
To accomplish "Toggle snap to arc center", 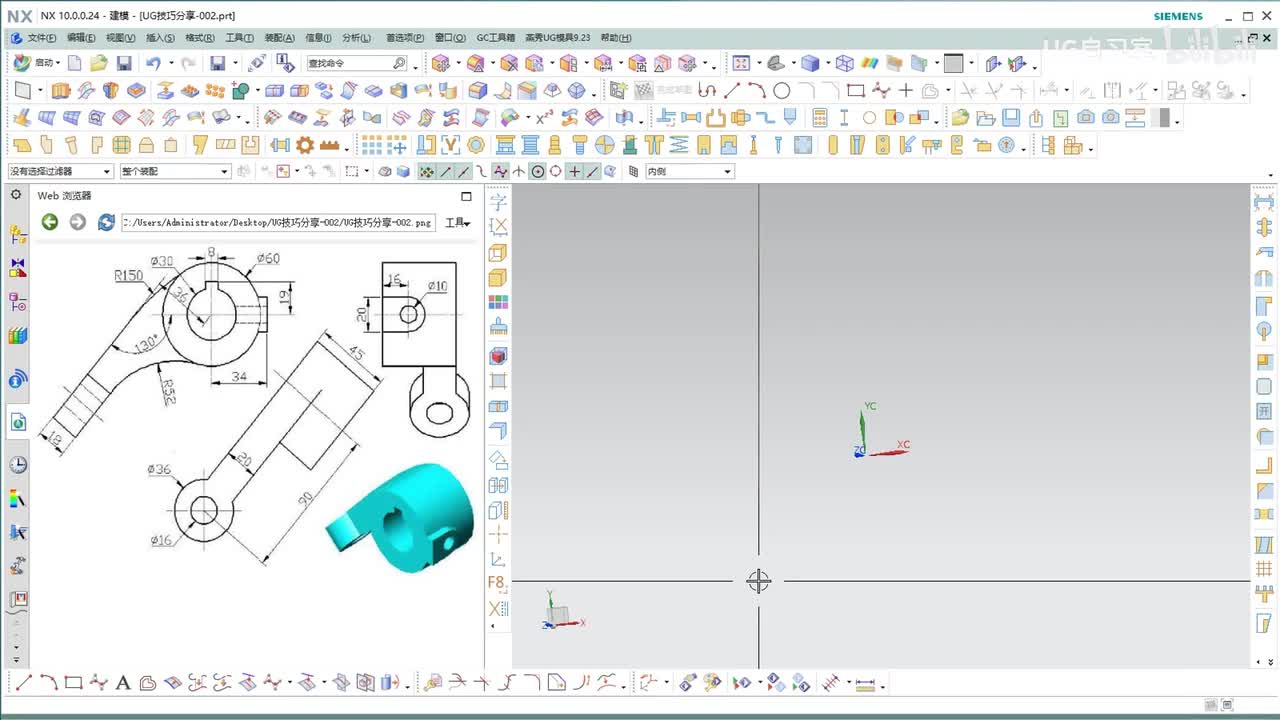I will point(538,172).
